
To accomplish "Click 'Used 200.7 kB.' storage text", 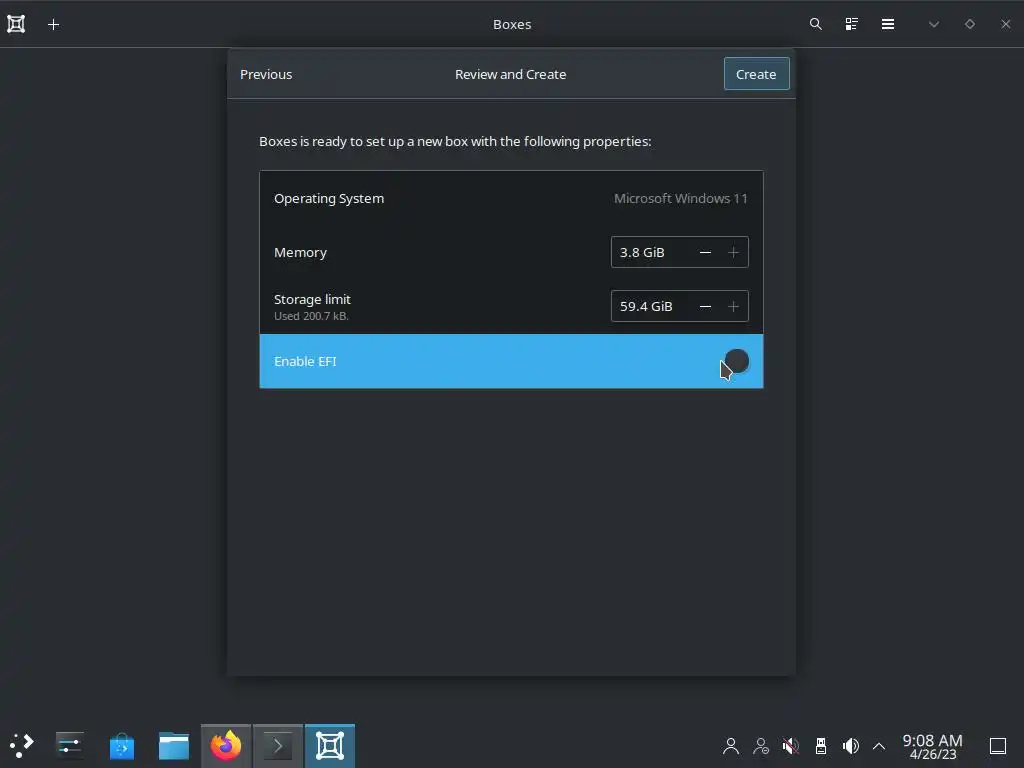I will [x=312, y=316].
